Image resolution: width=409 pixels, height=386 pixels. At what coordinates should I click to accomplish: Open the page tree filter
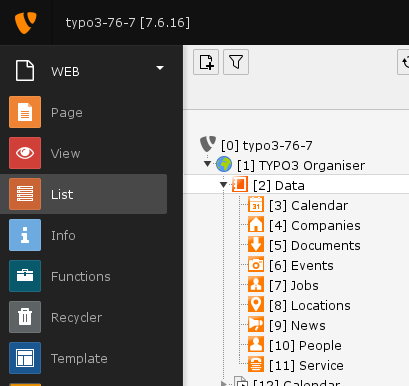click(236, 62)
